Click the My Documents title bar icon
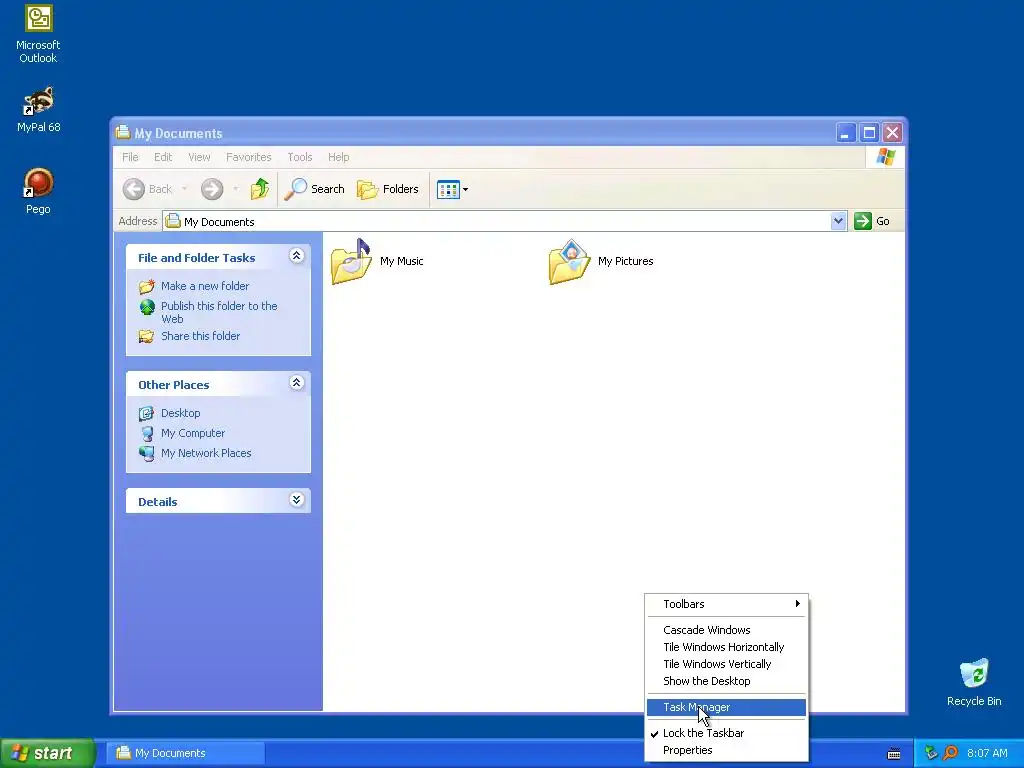Screen dimensions: 1024x768 click(x=123, y=133)
